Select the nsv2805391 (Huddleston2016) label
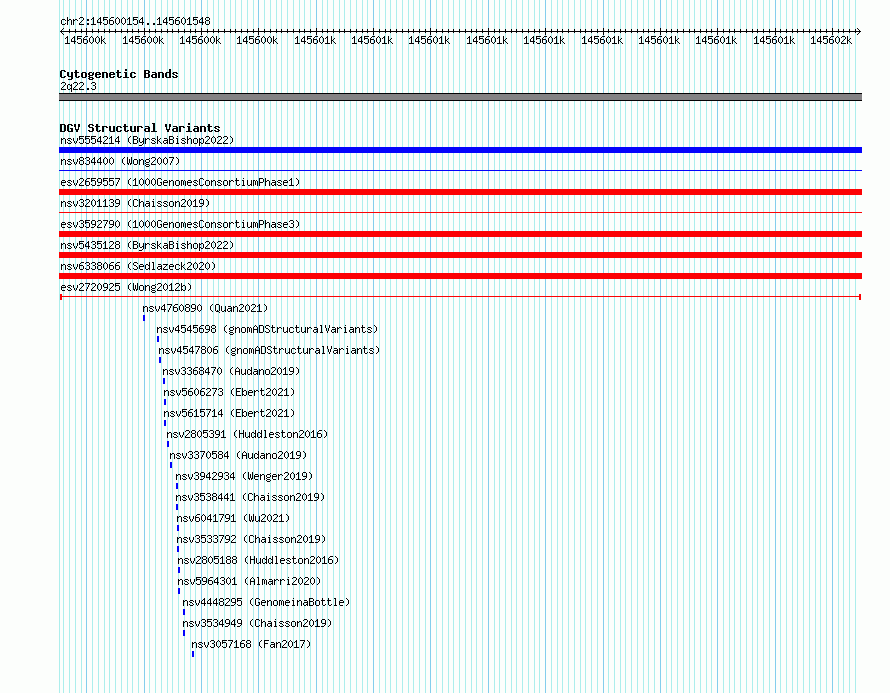The image size is (890, 693). point(247,434)
